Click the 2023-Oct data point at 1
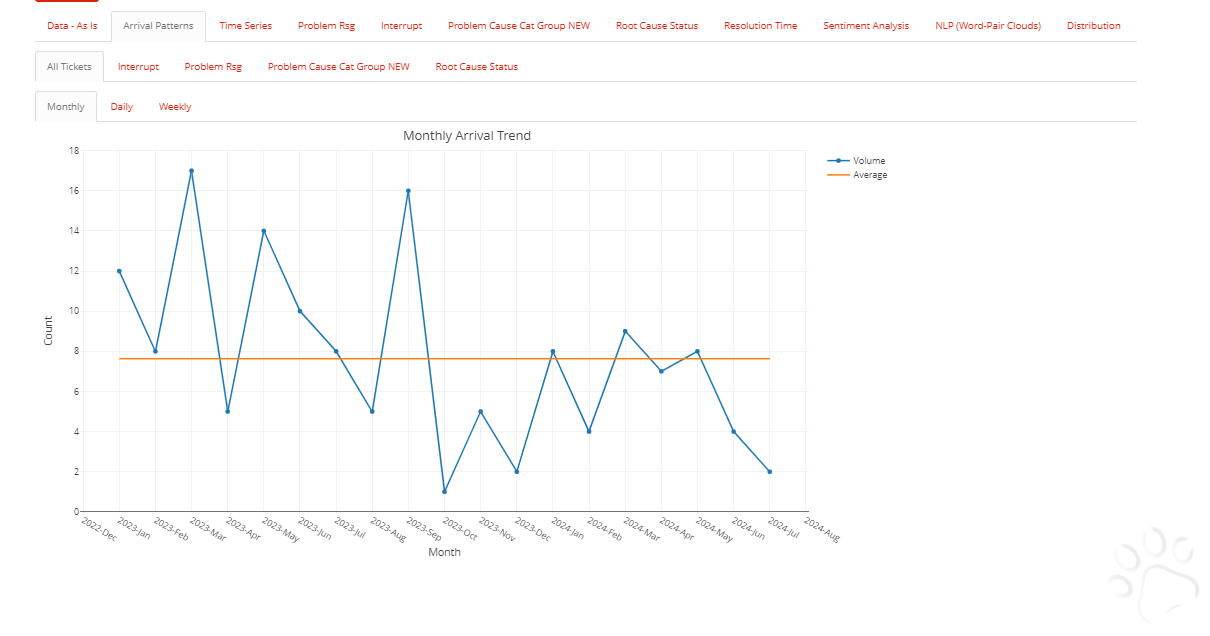This screenshot has width=1210, height=636. pos(444,492)
